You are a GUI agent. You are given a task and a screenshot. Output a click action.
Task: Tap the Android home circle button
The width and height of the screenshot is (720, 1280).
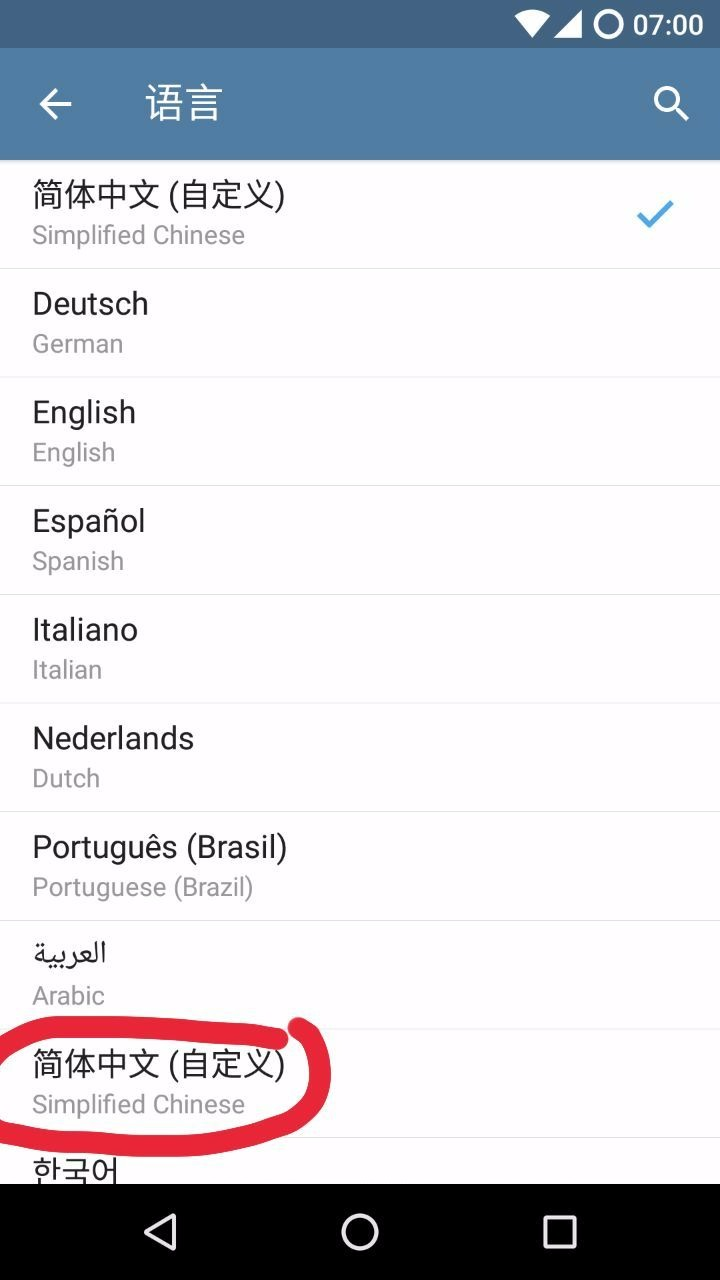click(x=360, y=1232)
